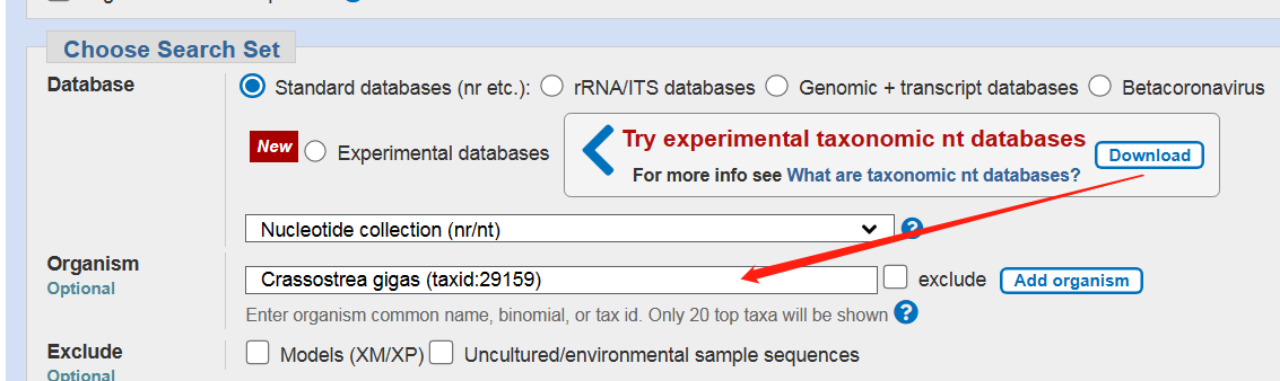Image resolution: width=1280 pixels, height=381 pixels.
Task: Click the help icon below organism field
Action: 906,313
